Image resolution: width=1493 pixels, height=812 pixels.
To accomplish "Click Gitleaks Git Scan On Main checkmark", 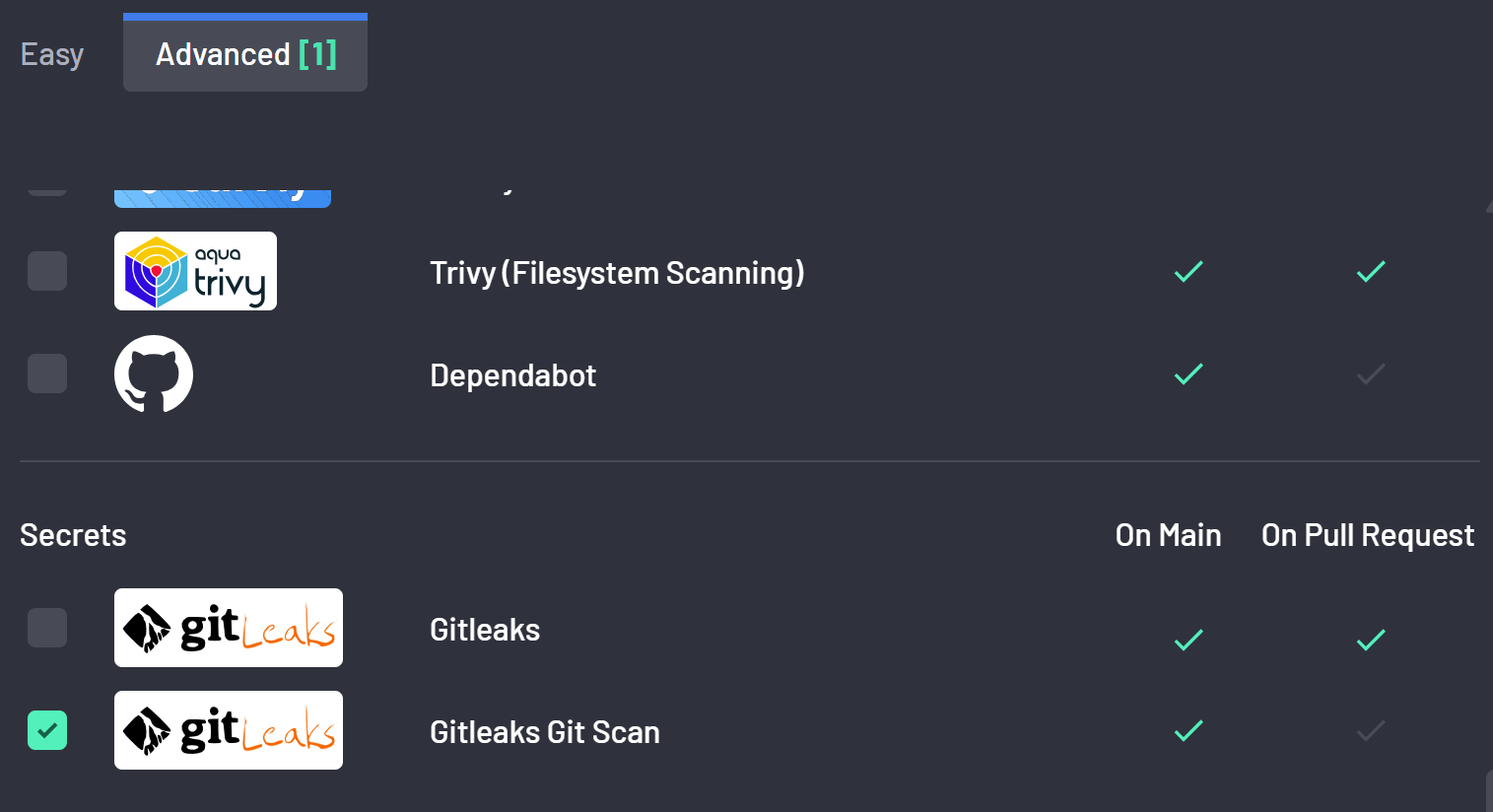I will click(1188, 730).
